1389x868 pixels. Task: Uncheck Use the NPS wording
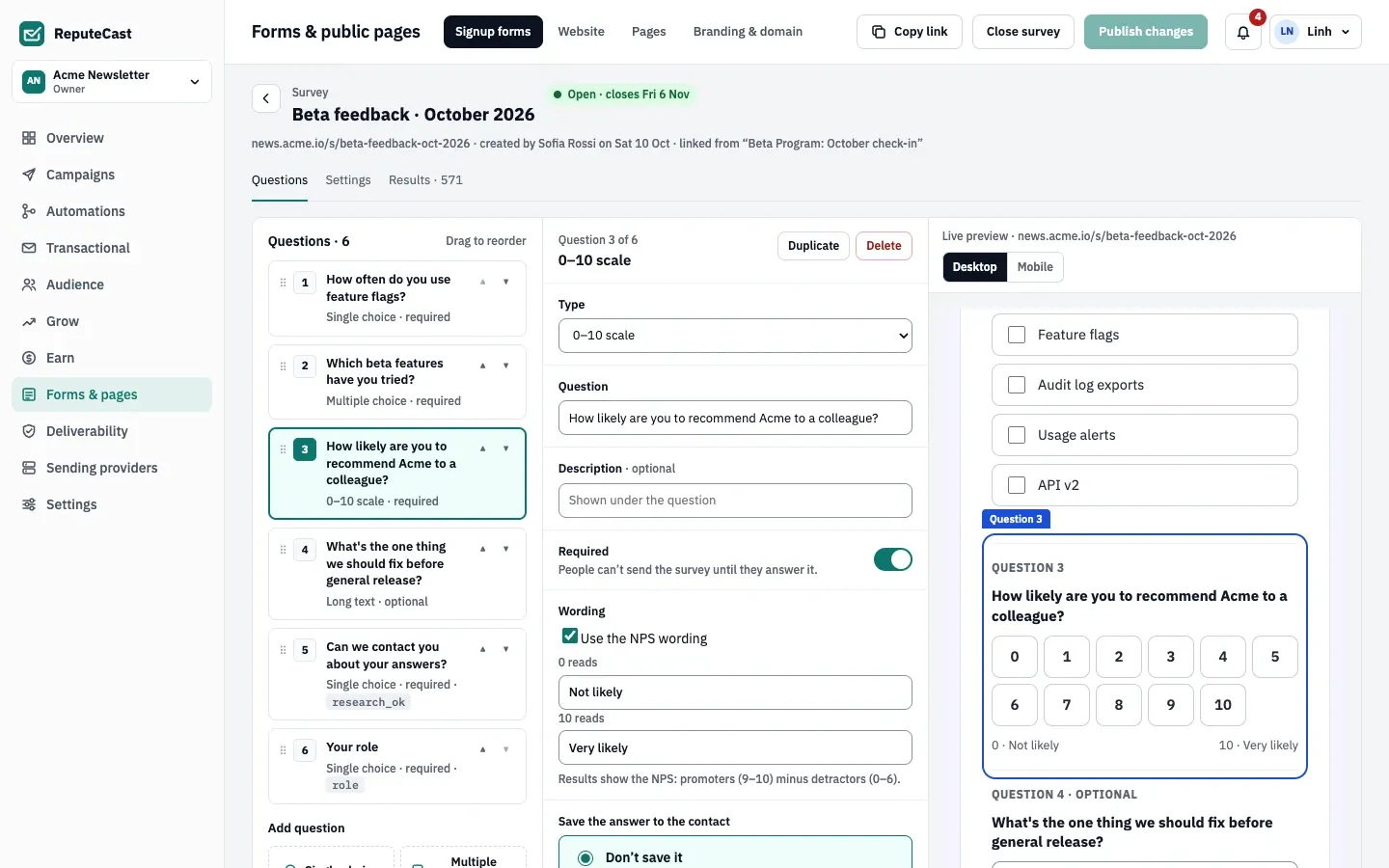570,636
